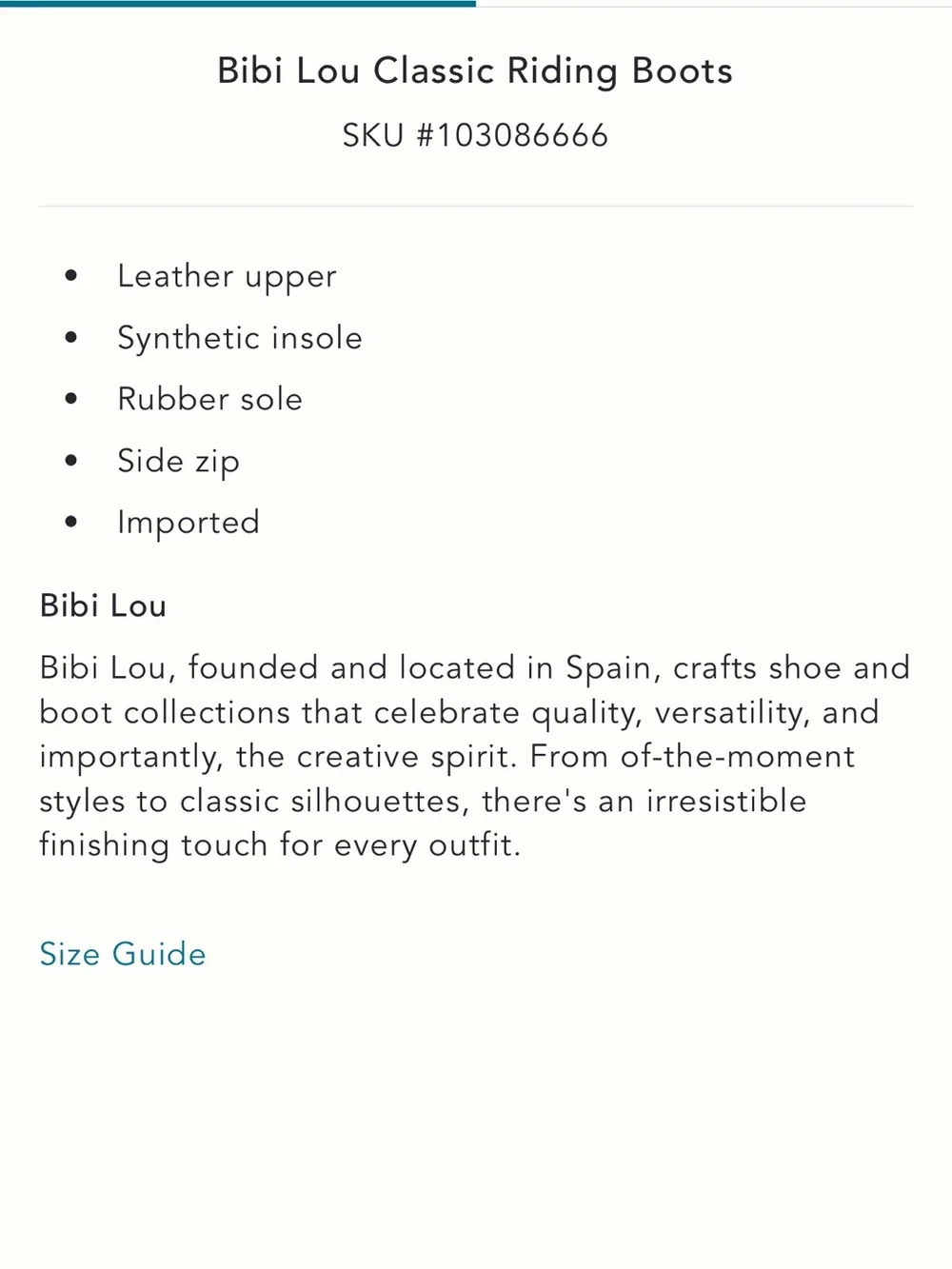Click the blue filled progress bar segment
The height and width of the screenshot is (1269, 952).
pos(238,4)
